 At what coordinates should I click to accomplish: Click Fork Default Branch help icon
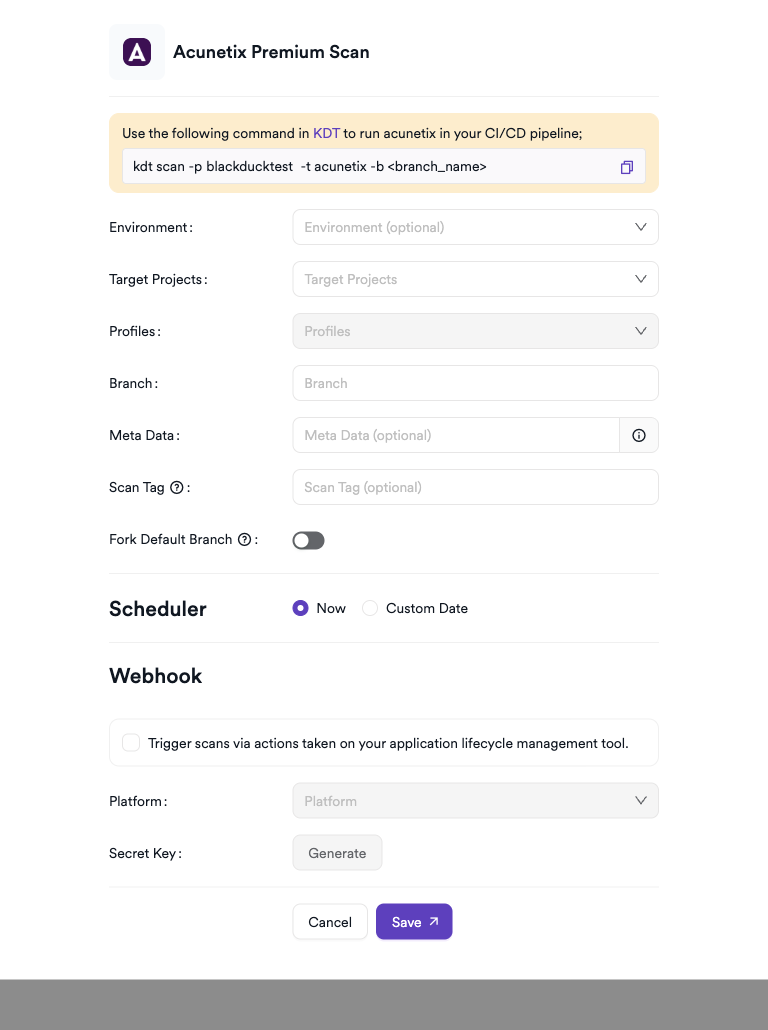244,540
